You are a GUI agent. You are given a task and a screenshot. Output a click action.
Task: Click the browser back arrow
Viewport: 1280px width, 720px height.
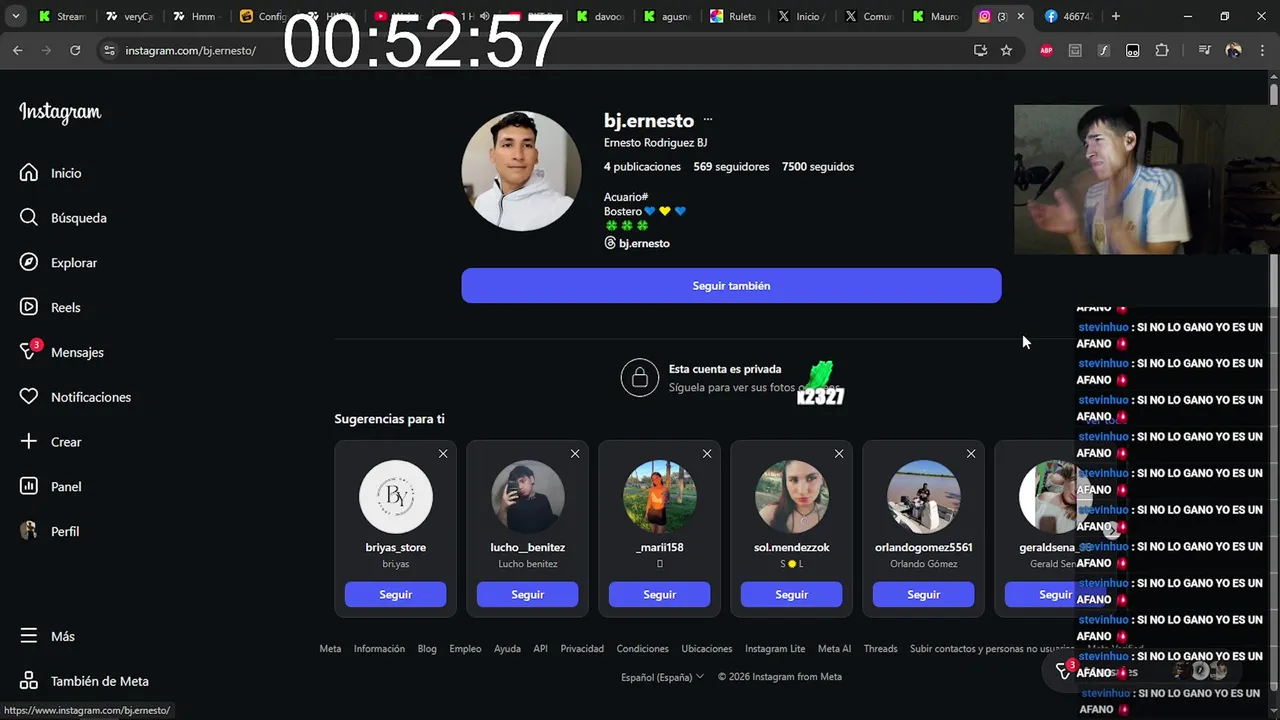point(17,50)
